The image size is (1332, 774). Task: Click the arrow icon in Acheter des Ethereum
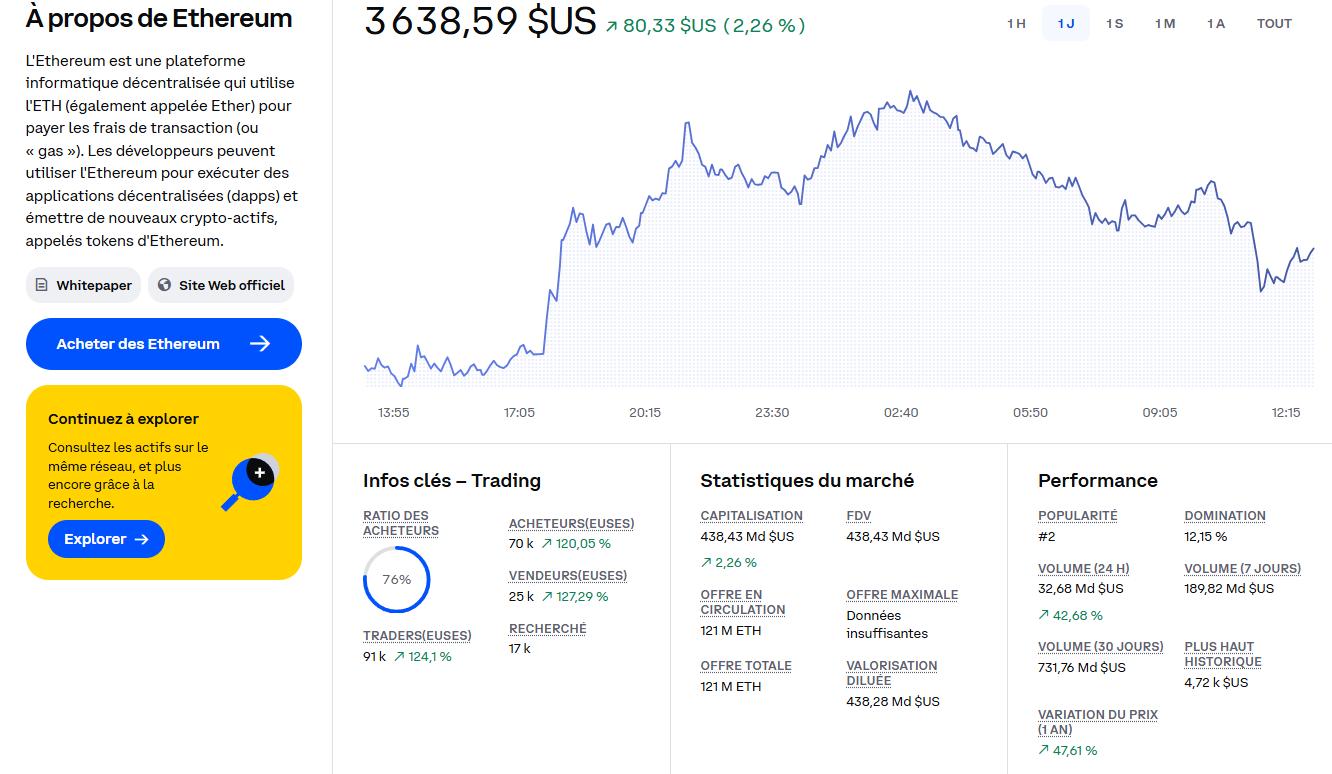[260, 344]
